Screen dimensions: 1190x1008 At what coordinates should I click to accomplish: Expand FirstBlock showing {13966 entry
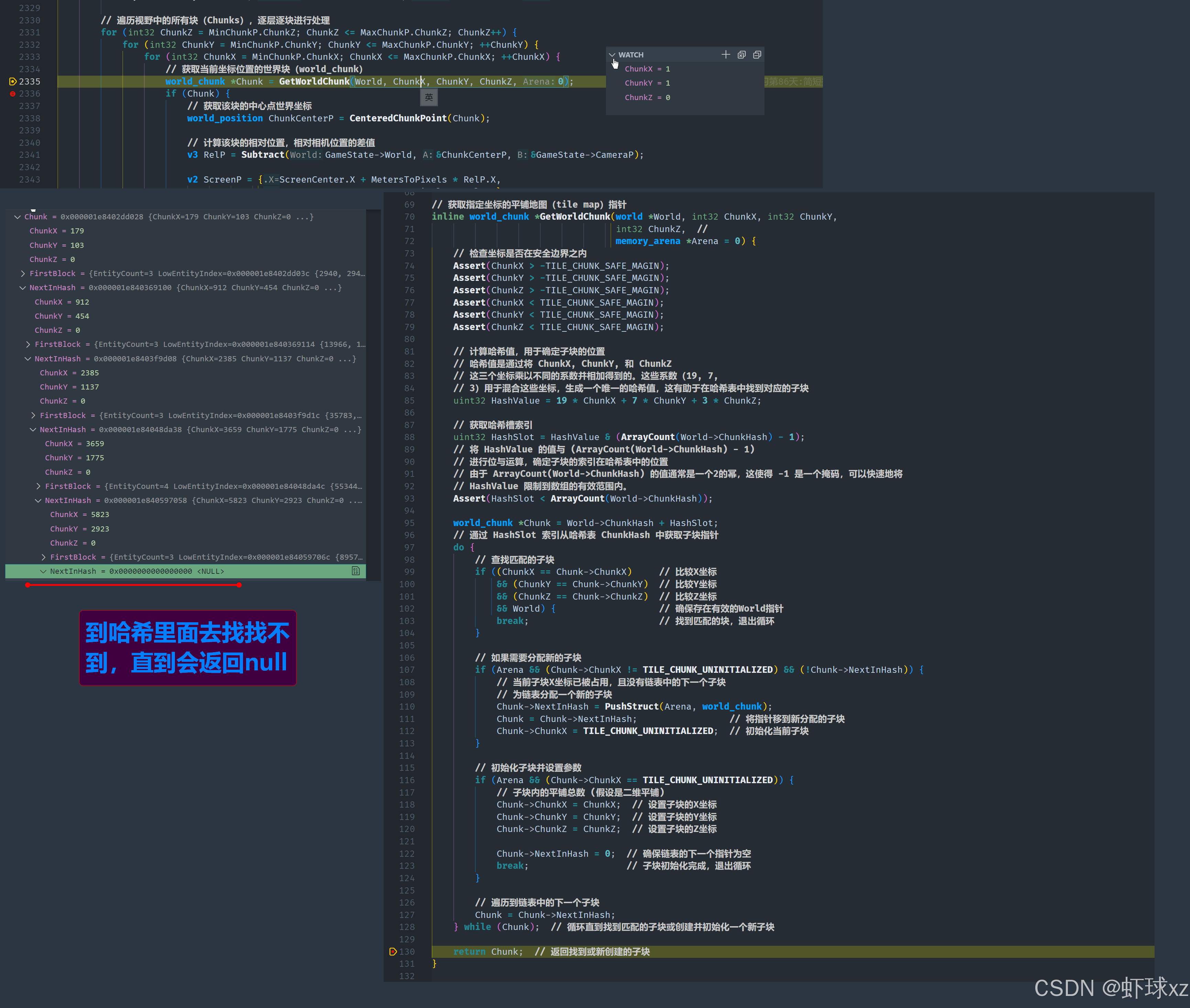coord(28,344)
